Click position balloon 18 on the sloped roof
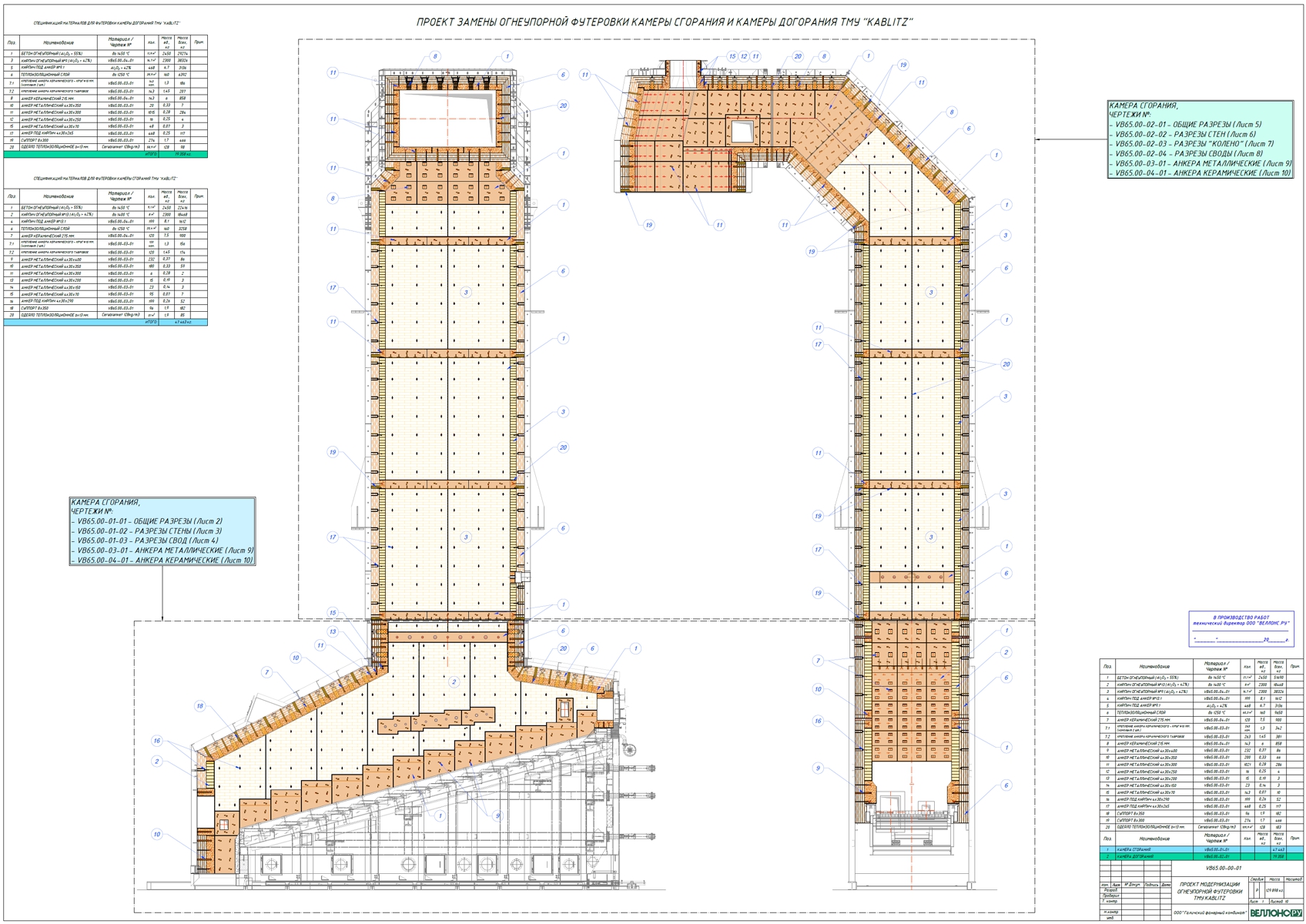 pyautogui.click(x=200, y=705)
